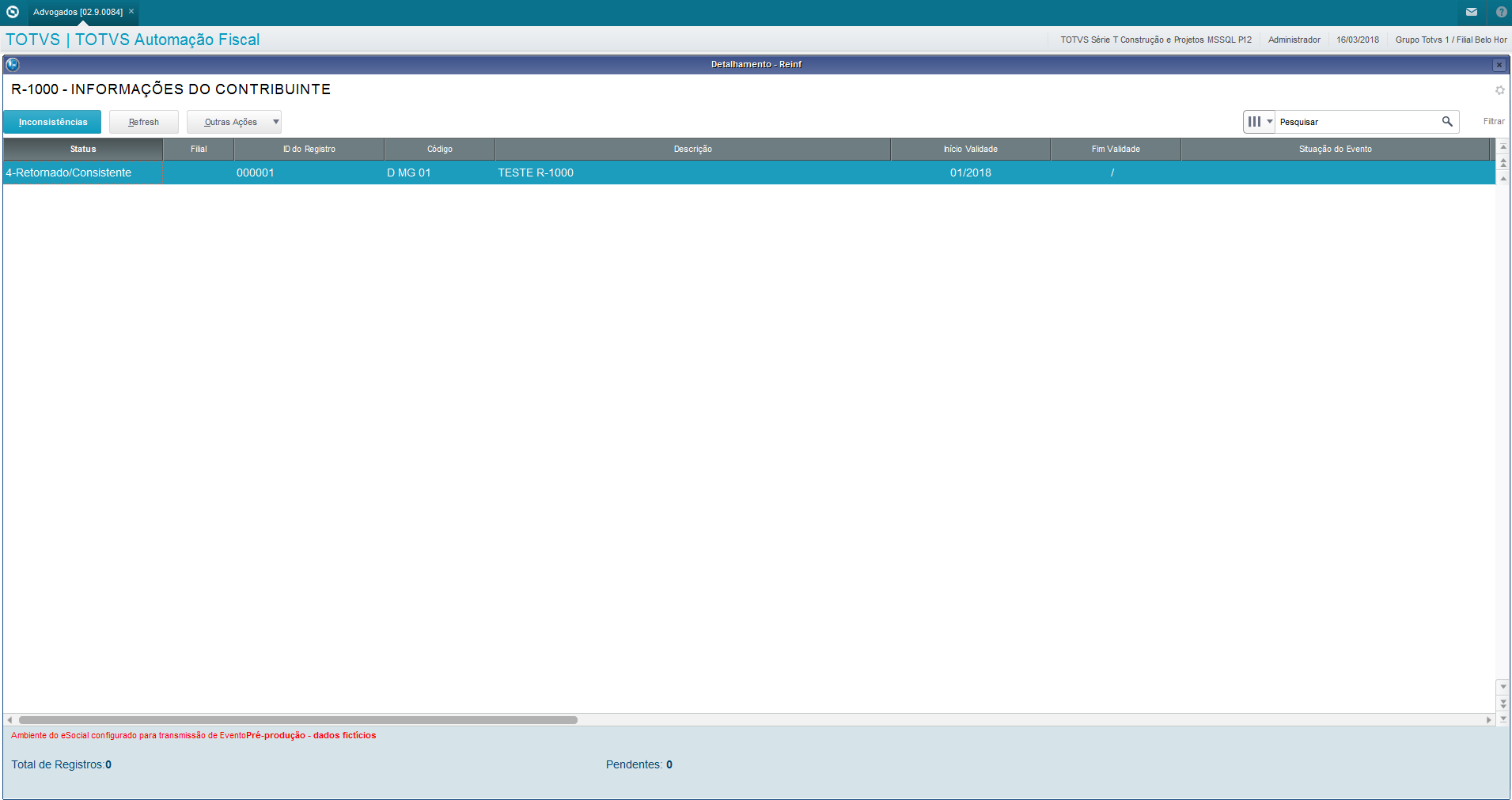Click the D MG 01 code cell
1512x800 pixels.
(440, 173)
